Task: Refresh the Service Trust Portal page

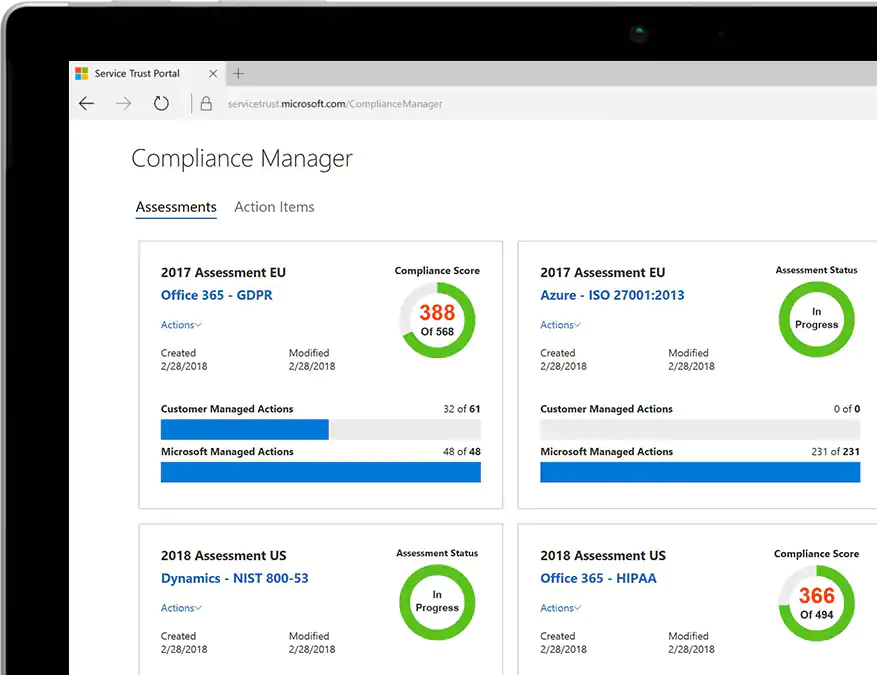Action: pos(161,103)
